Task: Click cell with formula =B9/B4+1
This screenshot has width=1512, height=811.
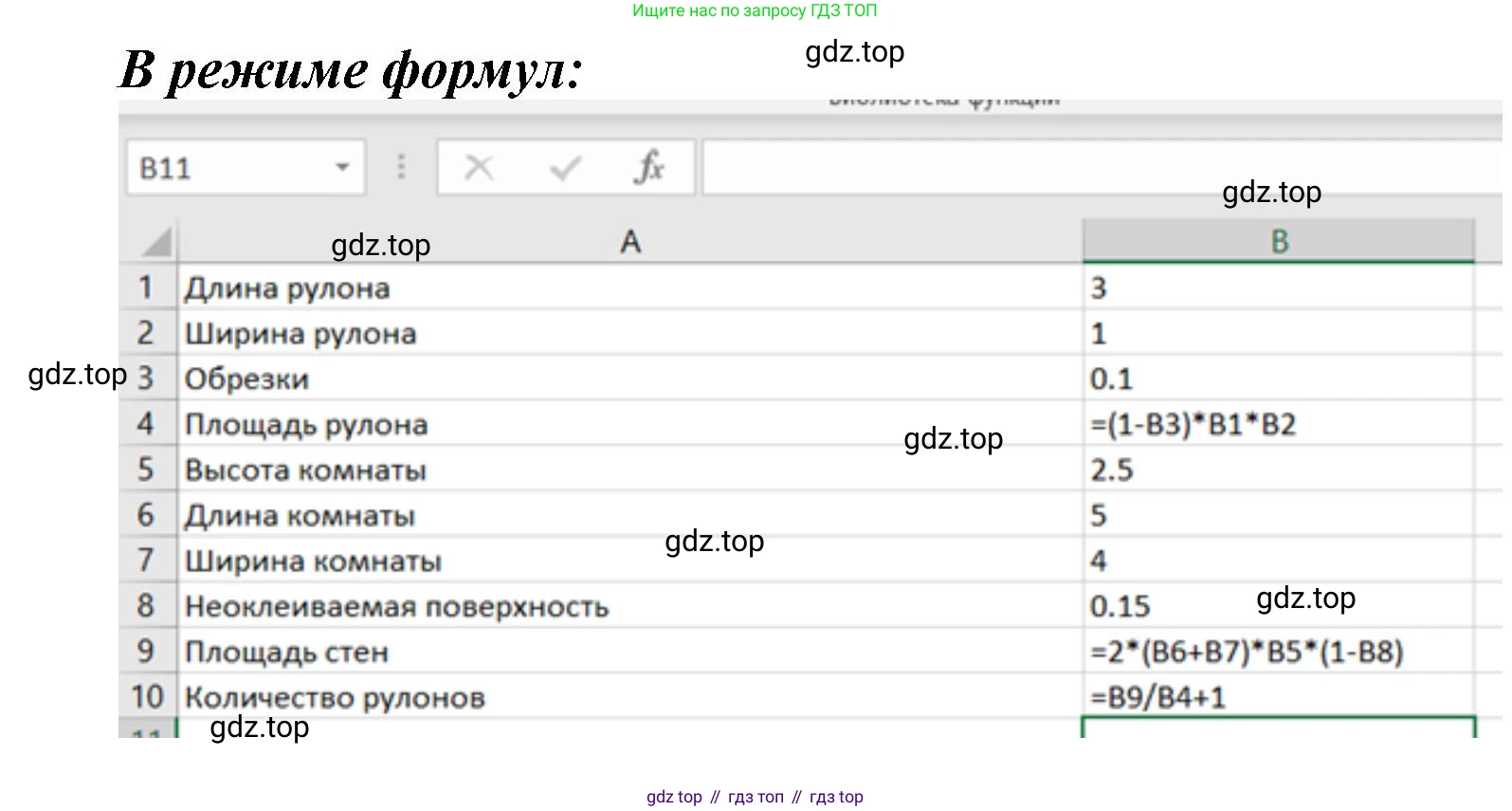Action: tap(1279, 696)
